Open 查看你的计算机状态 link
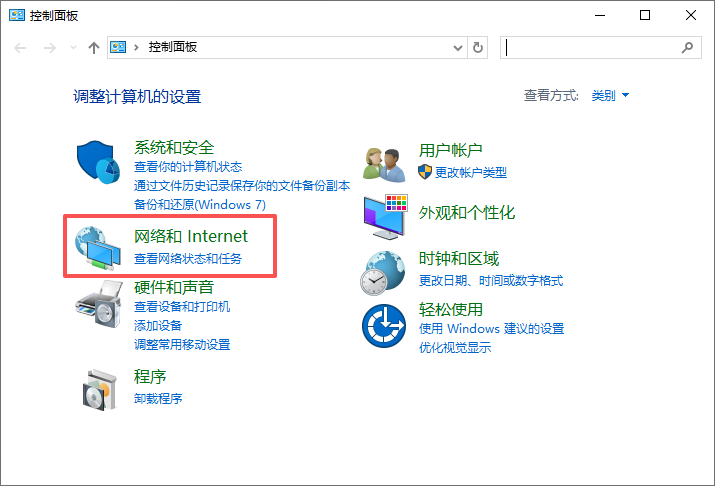Screen dimensions: 715x486 pos(188,166)
